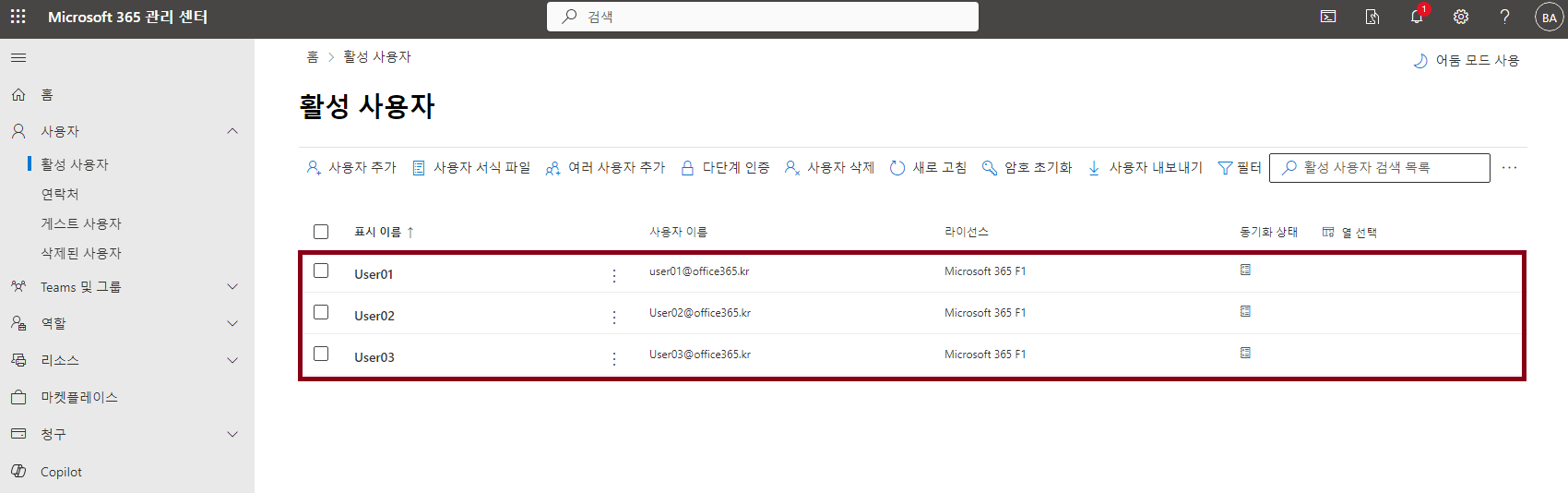1568x493 pixels.
Task: Click 여러 사용자 추가 toolbar button
Action: coord(605,168)
